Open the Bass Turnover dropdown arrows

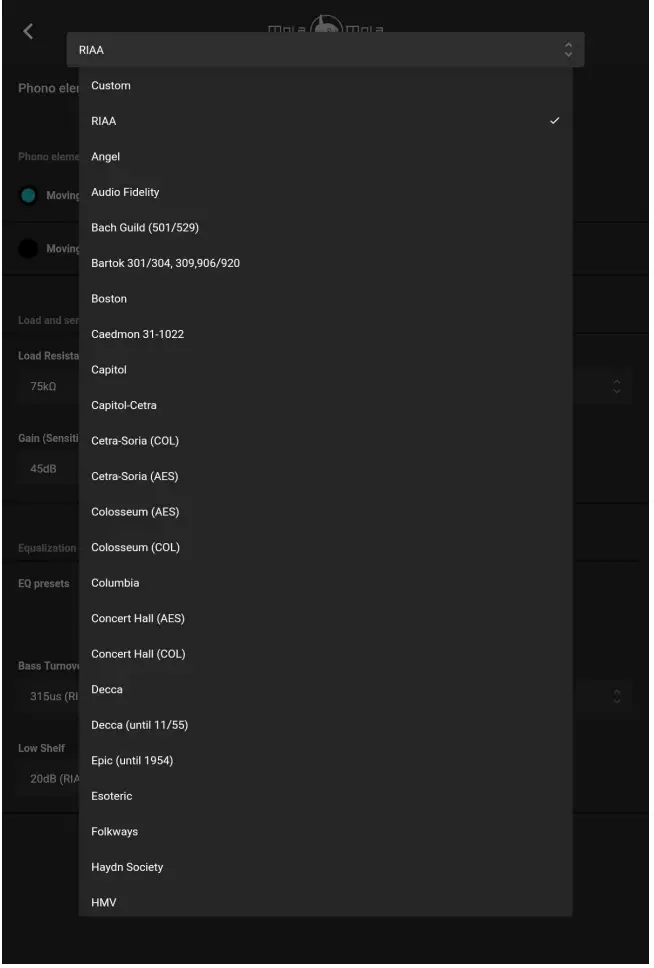617,696
